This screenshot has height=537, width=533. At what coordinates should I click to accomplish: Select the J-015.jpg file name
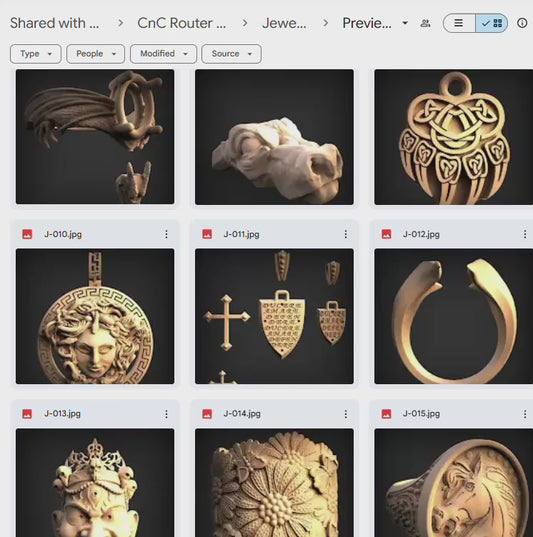coord(421,414)
